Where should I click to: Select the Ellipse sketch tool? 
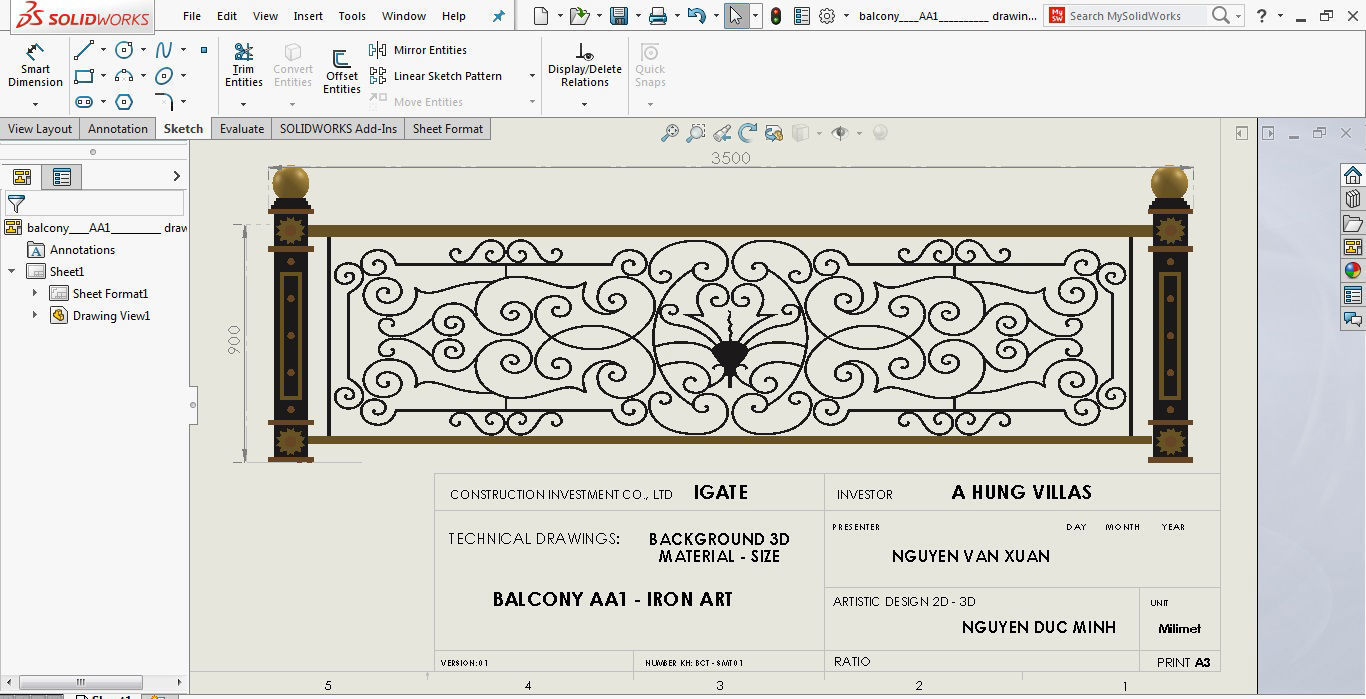[164, 75]
